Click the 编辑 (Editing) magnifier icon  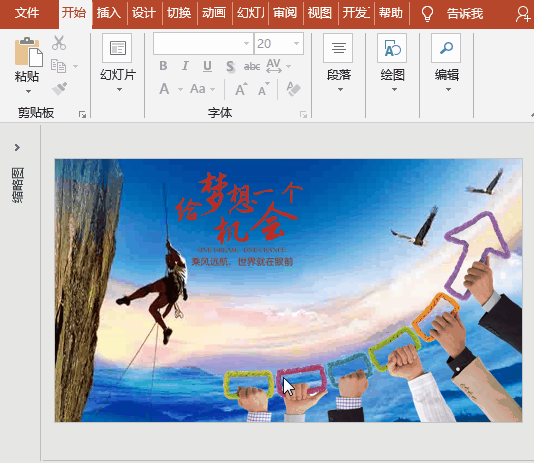[x=446, y=48]
